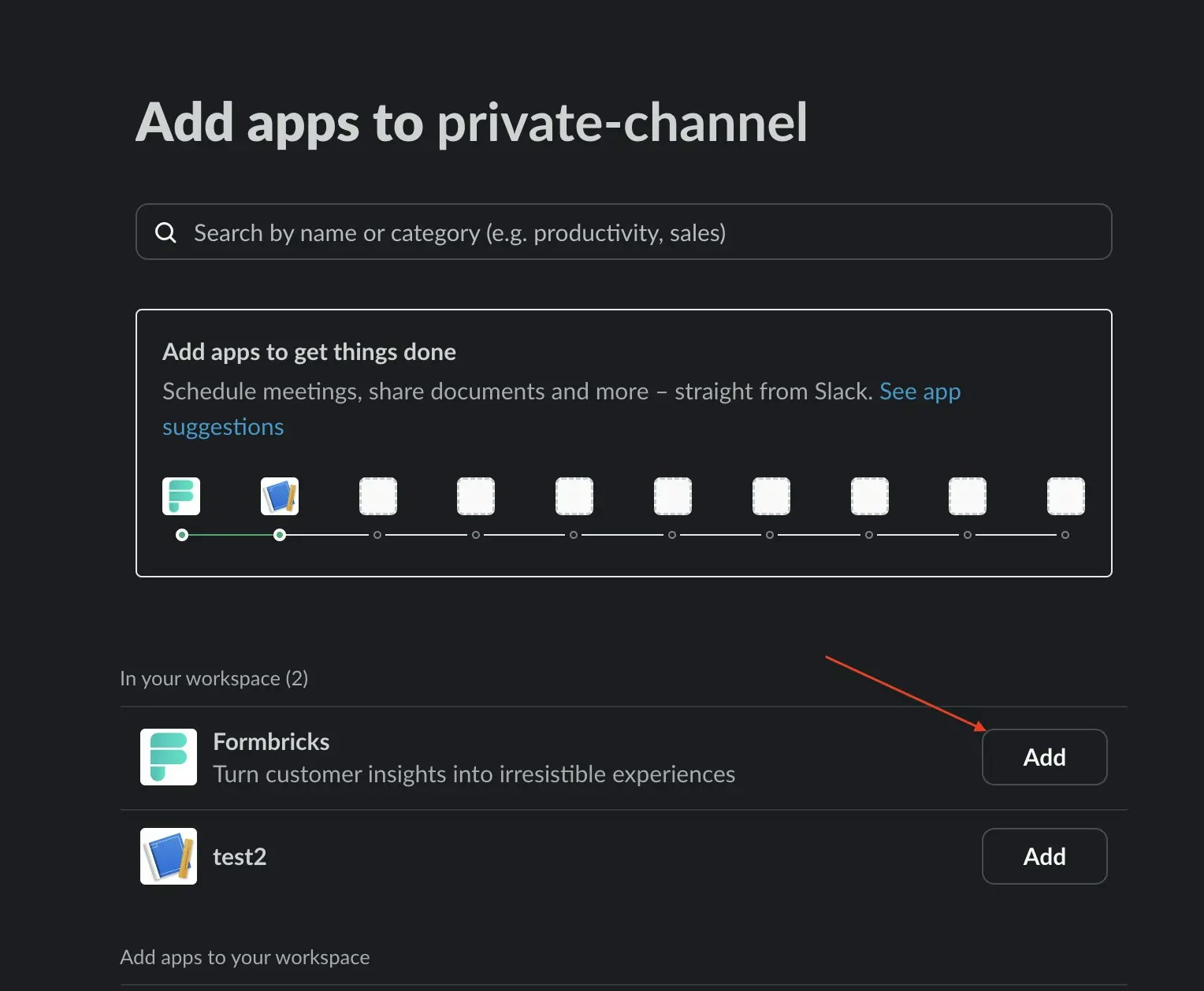The height and width of the screenshot is (991, 1204).
Task: Select the test2 app name
Action: point(240,856)
